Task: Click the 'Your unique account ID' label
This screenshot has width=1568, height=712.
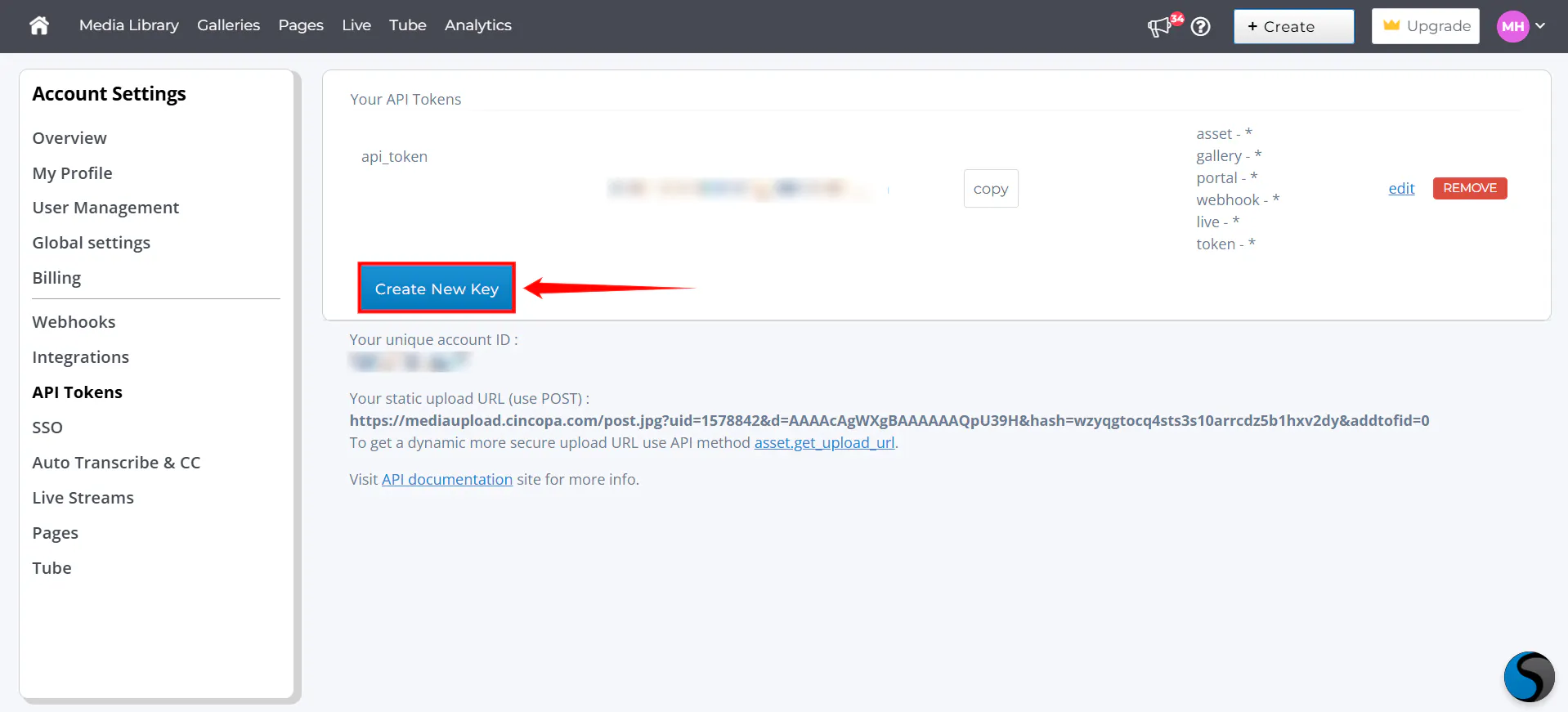Action: [x=433, y=340]
